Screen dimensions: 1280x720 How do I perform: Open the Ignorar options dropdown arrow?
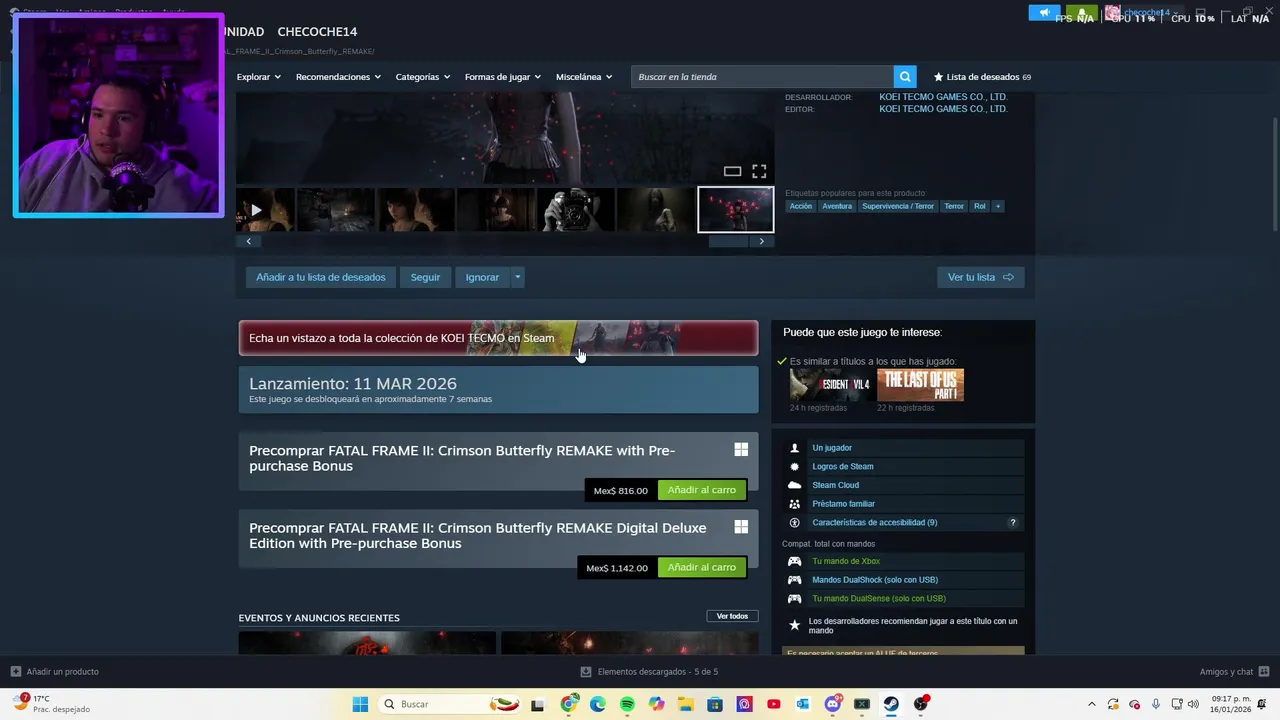tap(517, 277)
